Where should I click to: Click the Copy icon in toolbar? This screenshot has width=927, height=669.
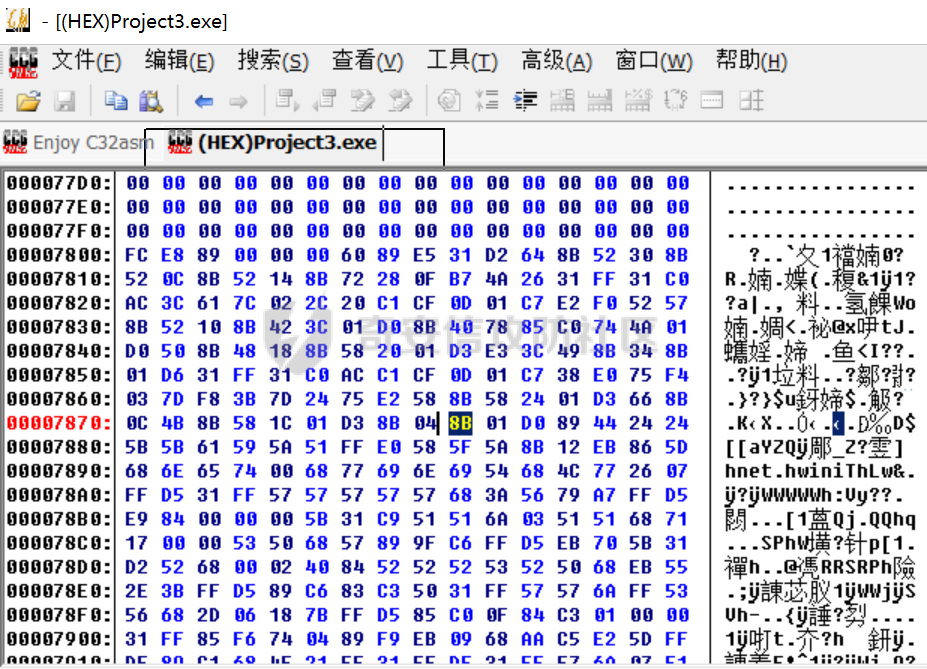coord(117,101)
